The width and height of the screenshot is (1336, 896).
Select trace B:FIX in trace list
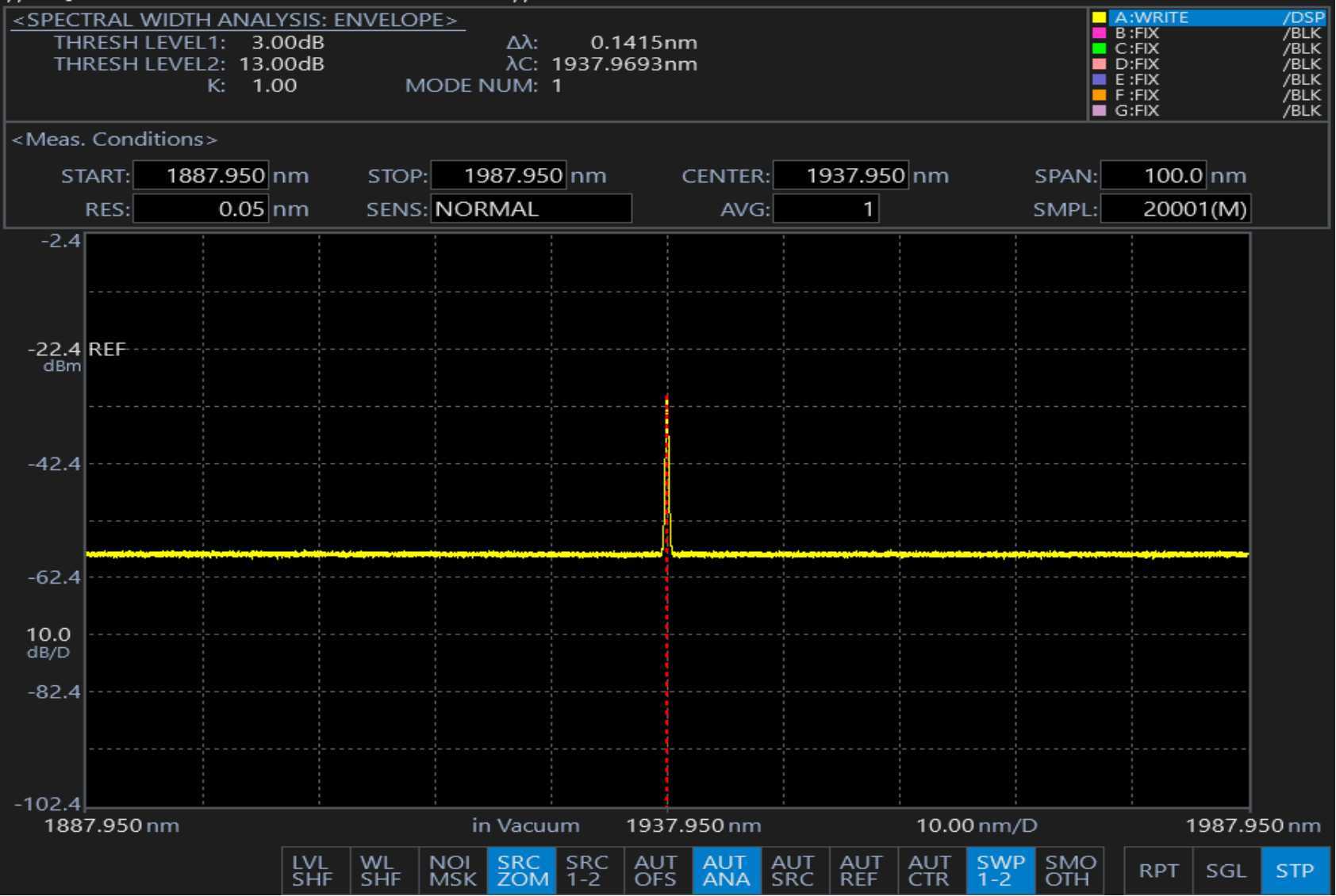coord(1207,33)
